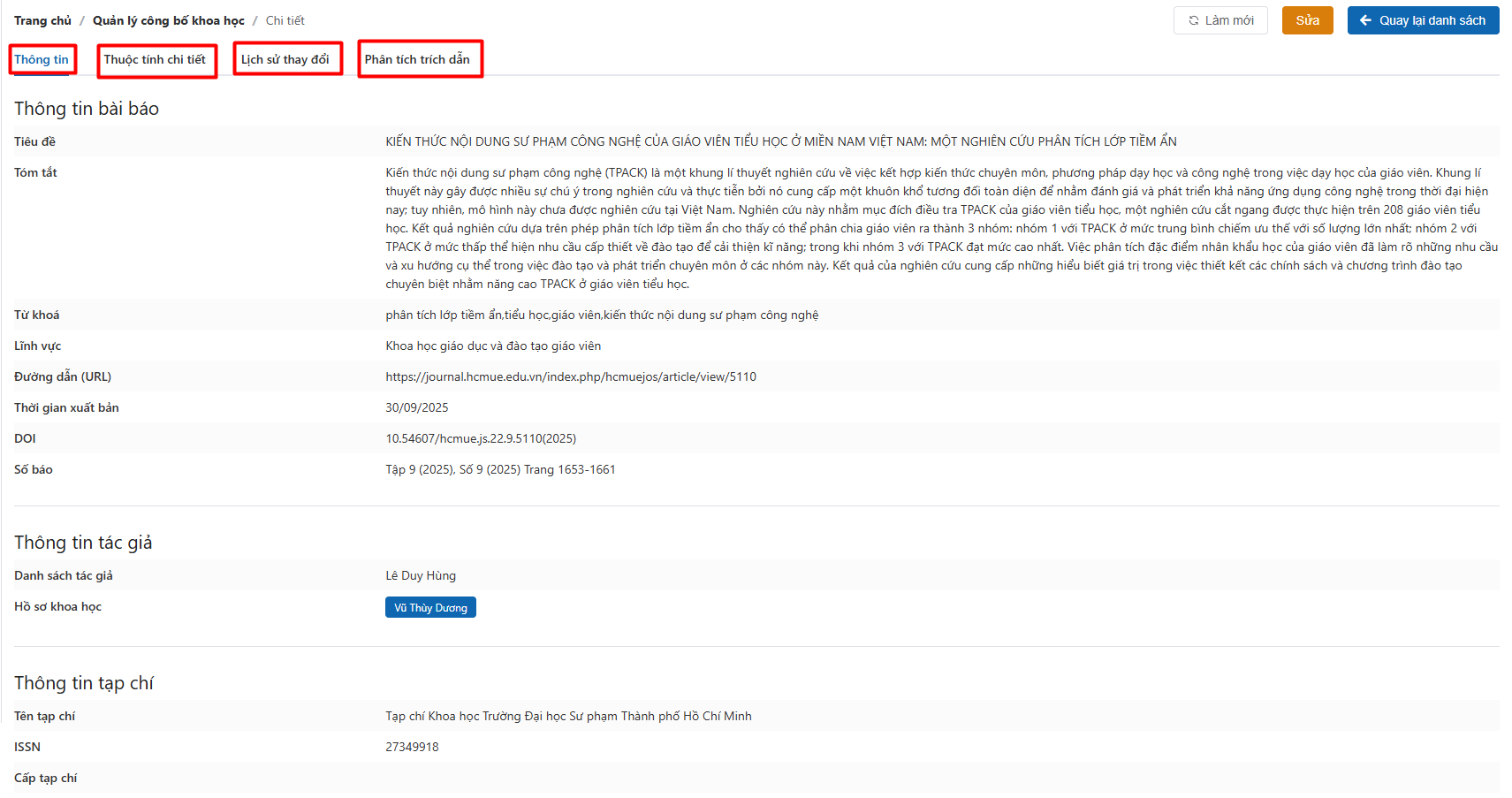The image size is (1512, 798).
Task: Click the Chi tiết breadcrumb item
Action: coord(285,20)
